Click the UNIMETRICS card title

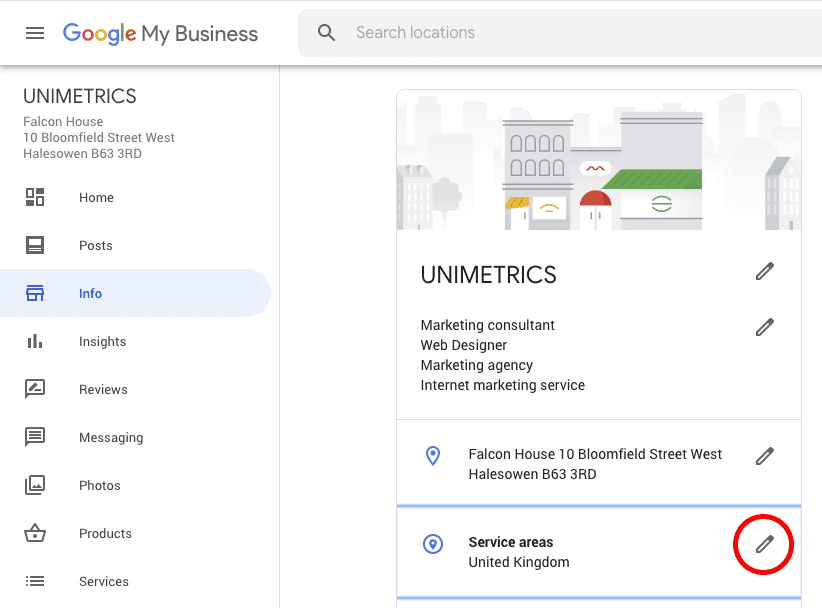point(488,275)
